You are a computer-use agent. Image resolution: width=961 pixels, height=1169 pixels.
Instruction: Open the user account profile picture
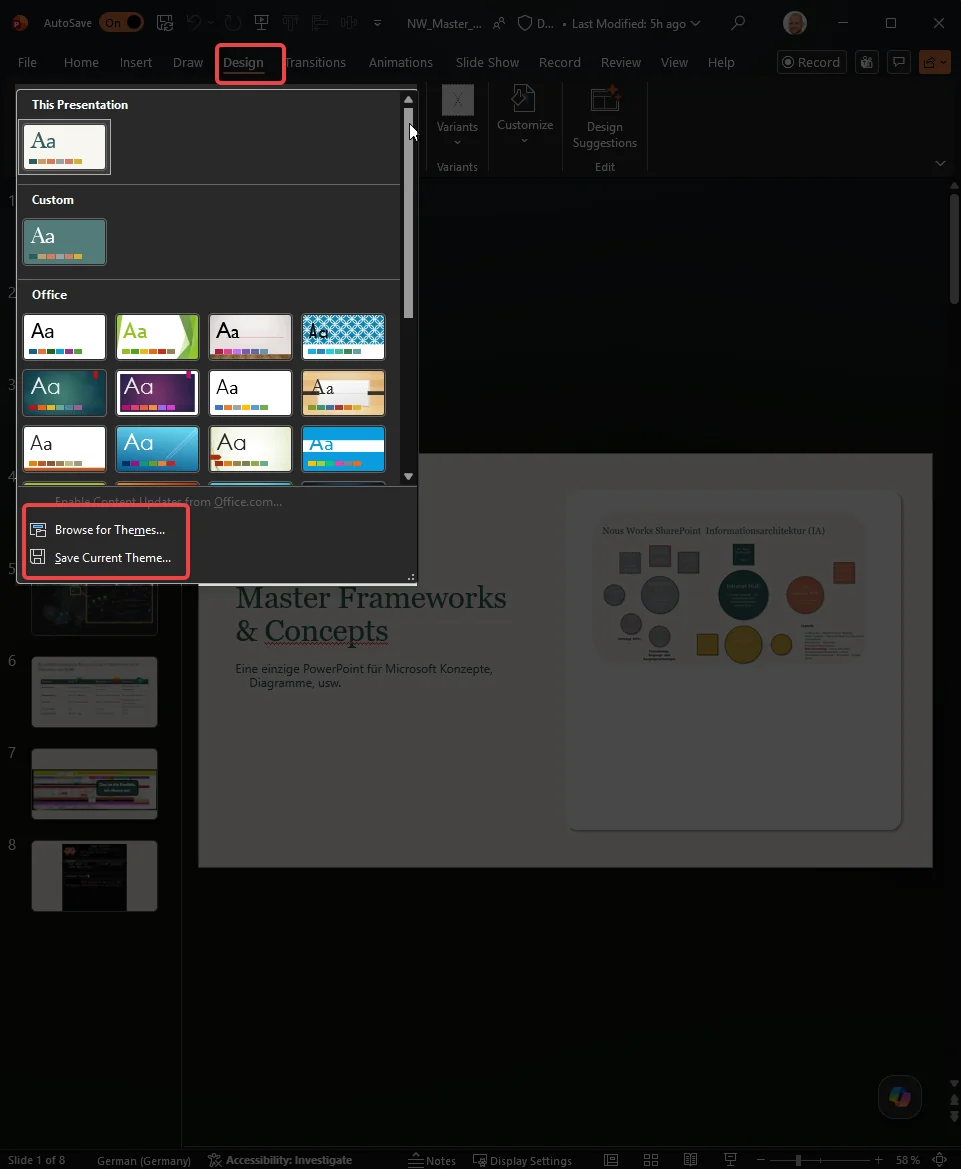coord(795,23)
